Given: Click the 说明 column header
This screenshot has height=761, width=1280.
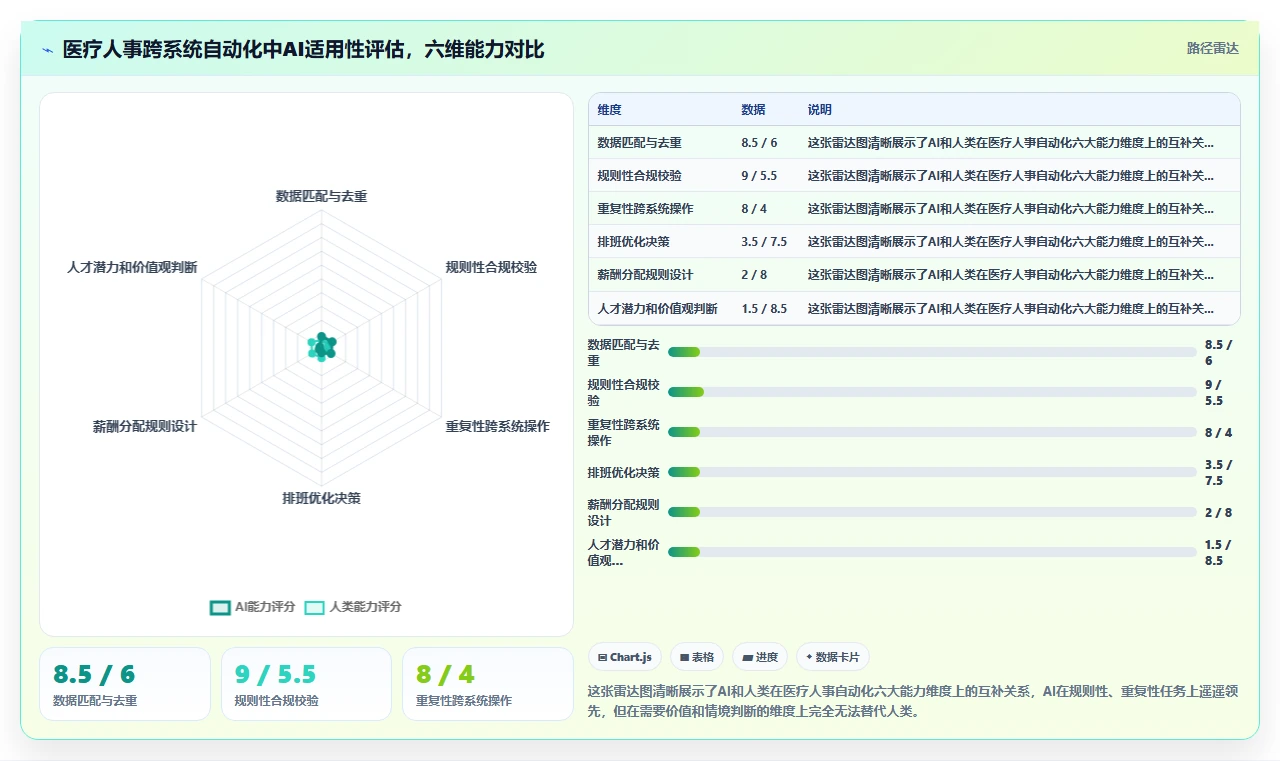Looking at the screenshot, I should tap(820, 110).
